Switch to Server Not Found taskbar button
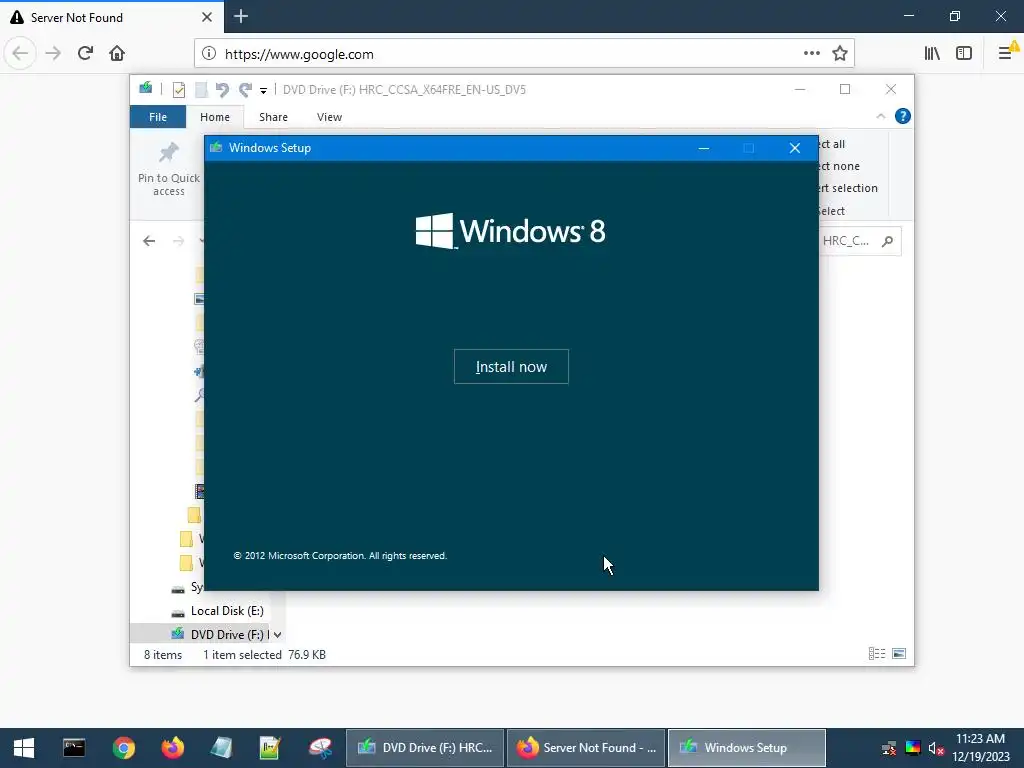1024x768 pixels. 586,748
